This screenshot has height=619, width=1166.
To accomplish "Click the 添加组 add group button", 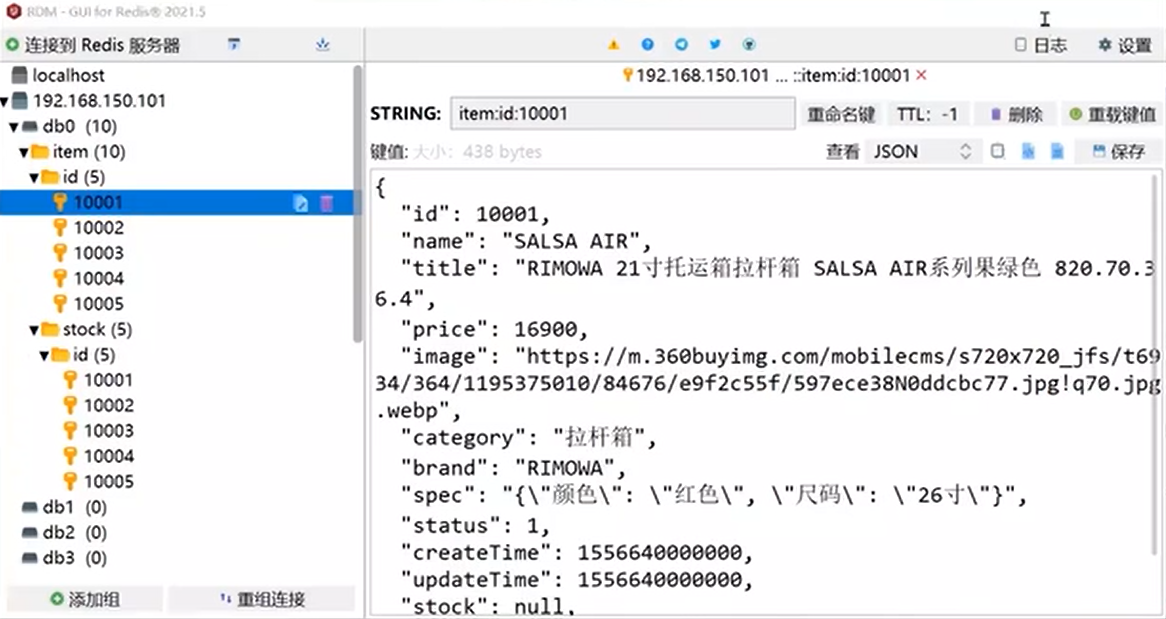I will click(x=85, y=599).
